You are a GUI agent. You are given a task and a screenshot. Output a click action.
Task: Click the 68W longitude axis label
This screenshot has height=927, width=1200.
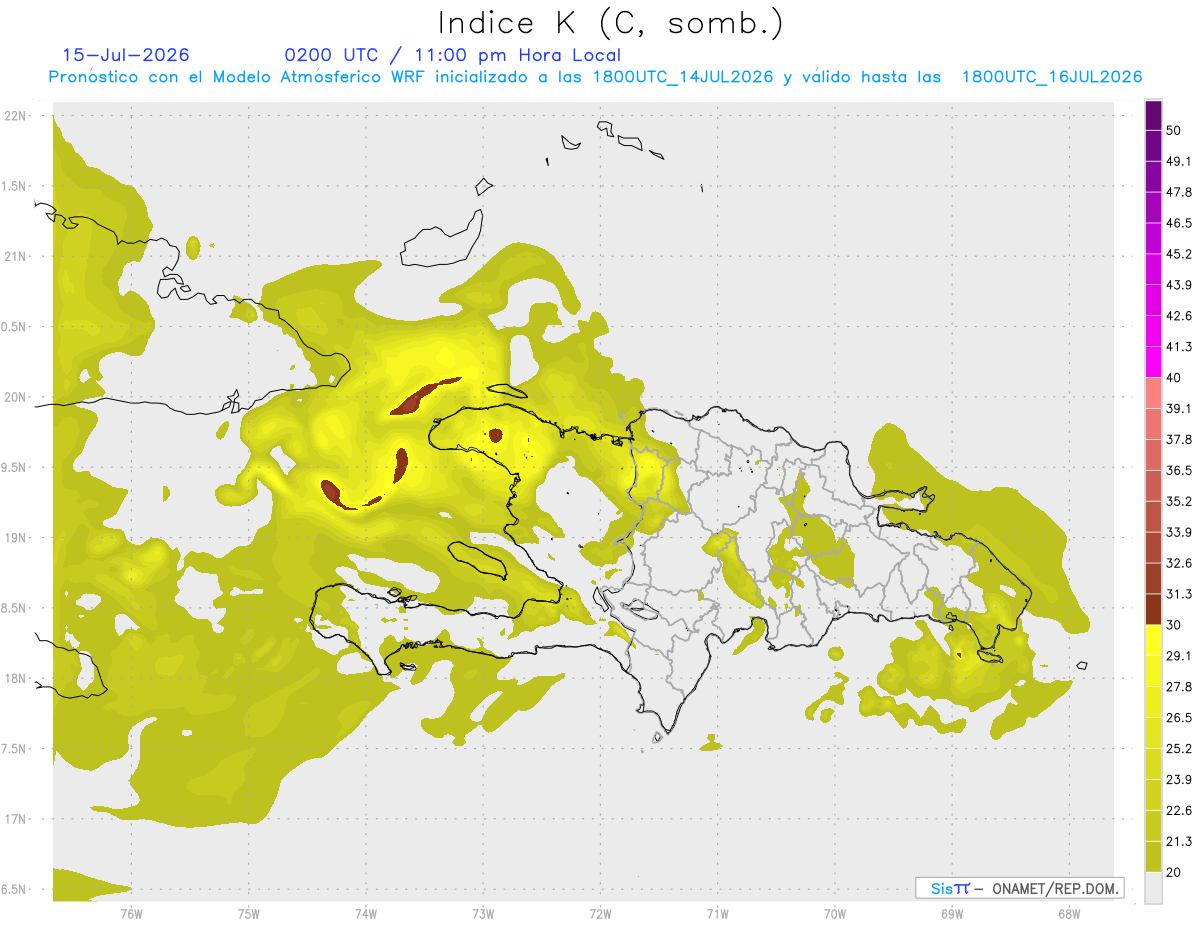pos(1069,913)
